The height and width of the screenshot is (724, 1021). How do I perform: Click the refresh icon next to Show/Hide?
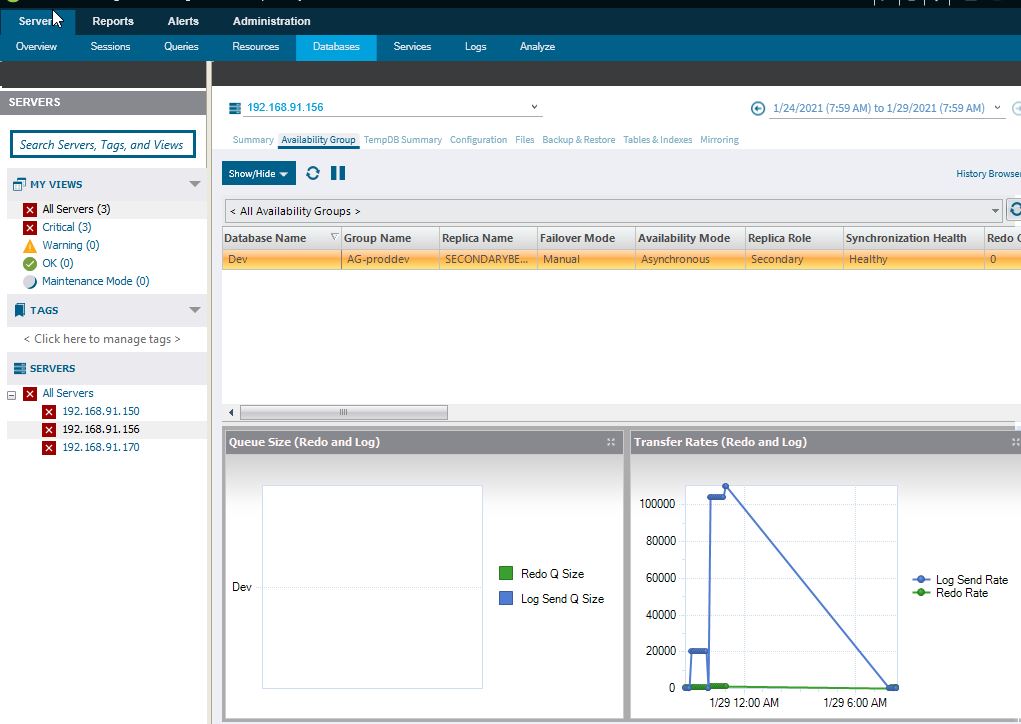(313, 173)
